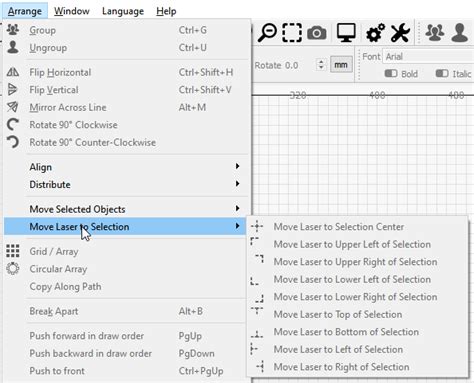Screen dimensions: 474x383
Task: Expand the Move Selected Objects submenu
Action: [x=126, y=209]
